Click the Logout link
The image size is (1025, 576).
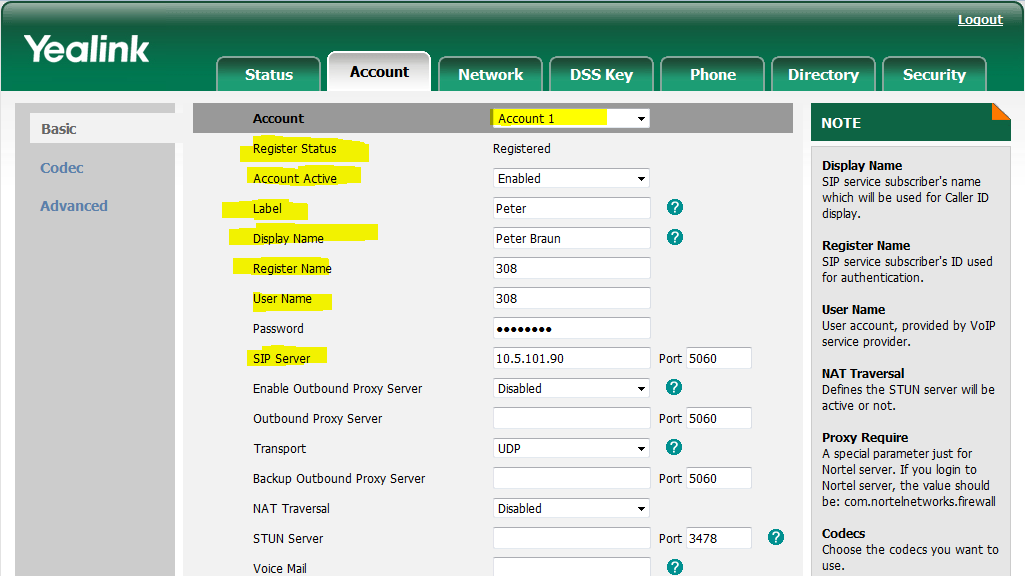click(980, 20)
